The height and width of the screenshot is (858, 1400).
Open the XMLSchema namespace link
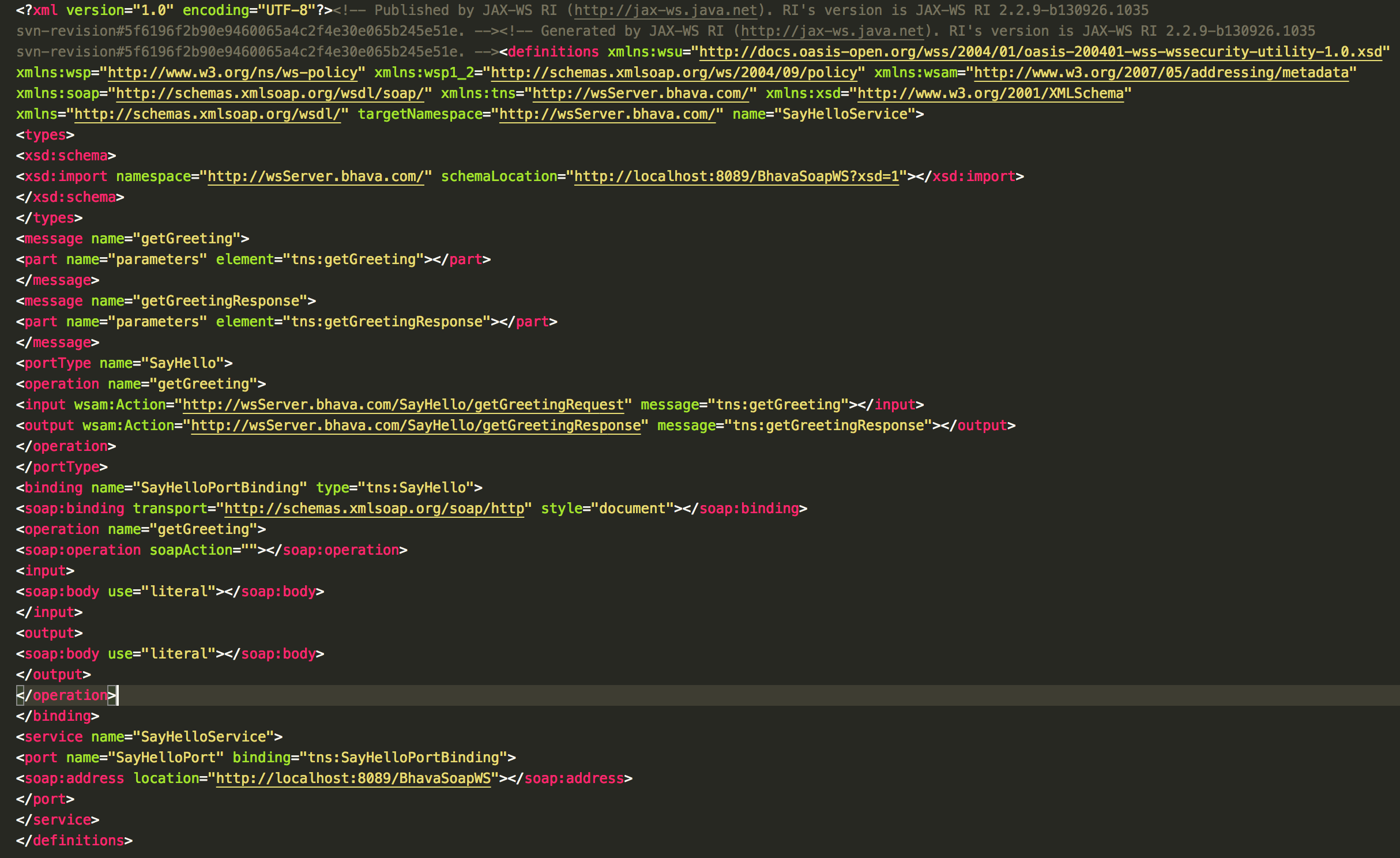991,93
